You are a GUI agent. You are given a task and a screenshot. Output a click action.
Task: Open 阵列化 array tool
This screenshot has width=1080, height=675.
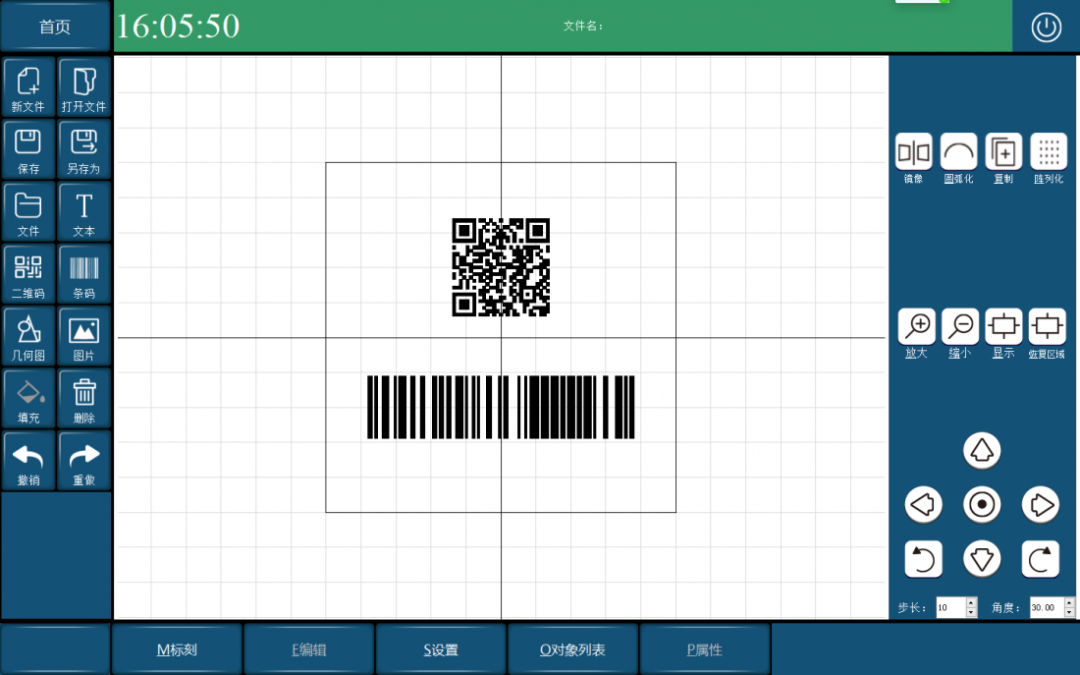pos(1048,152)
